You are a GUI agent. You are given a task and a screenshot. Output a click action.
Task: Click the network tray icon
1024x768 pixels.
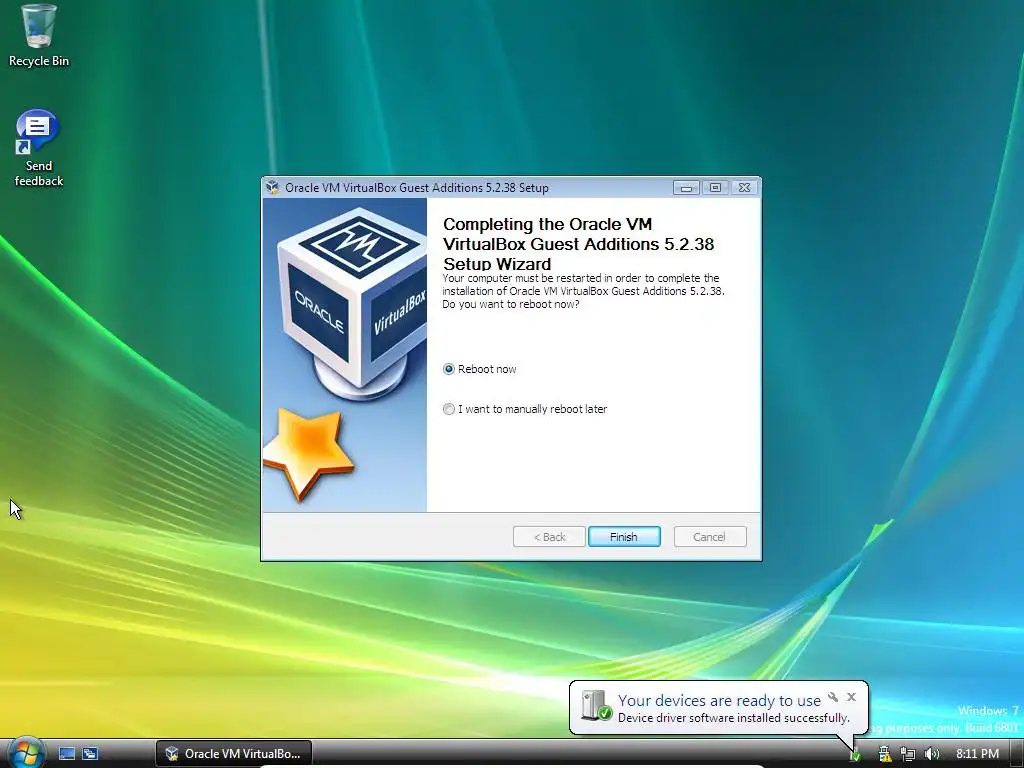coord(908,754)
